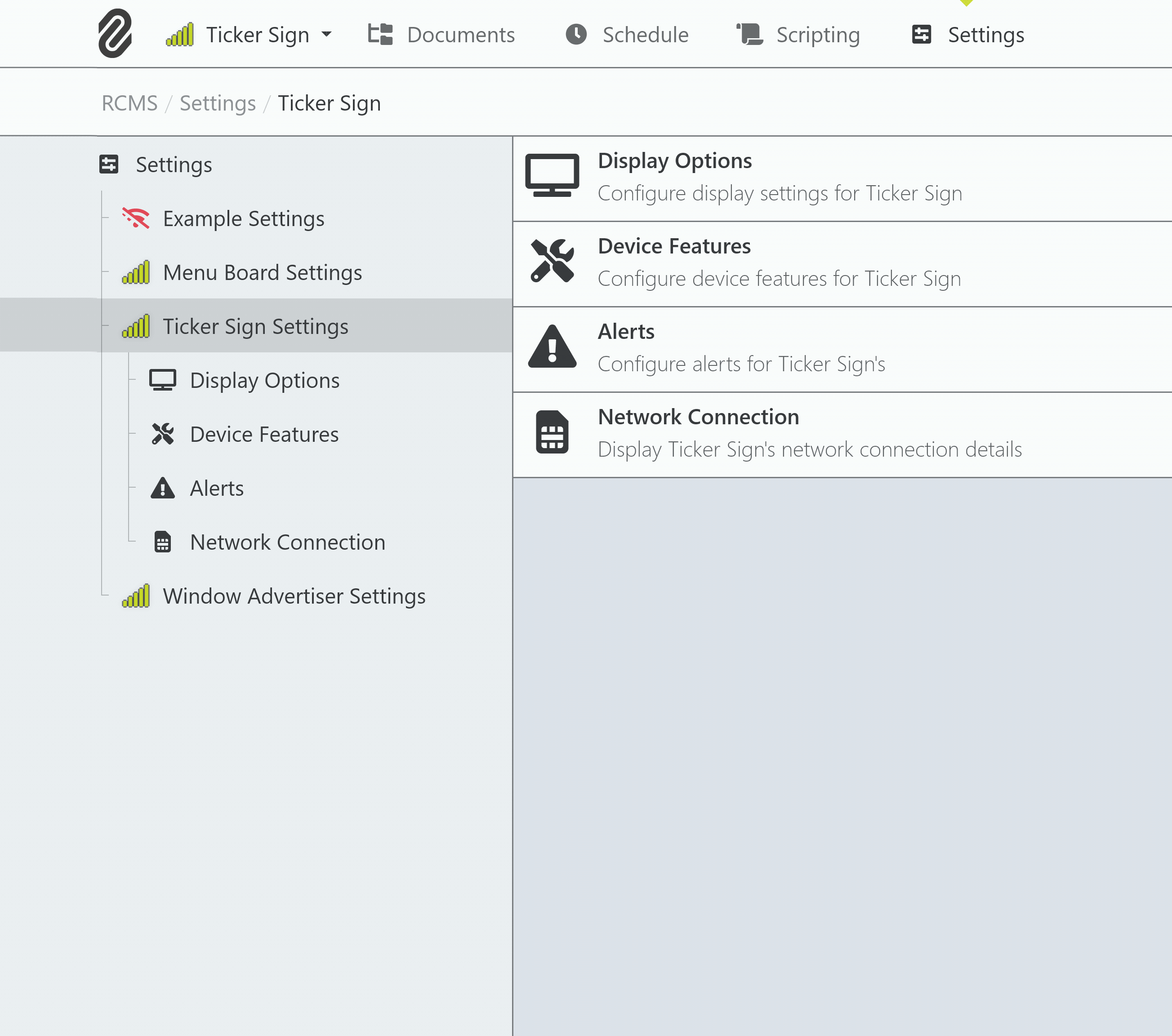Click the wrench tools icon for Device Features in tree

(x=163, y=435)
